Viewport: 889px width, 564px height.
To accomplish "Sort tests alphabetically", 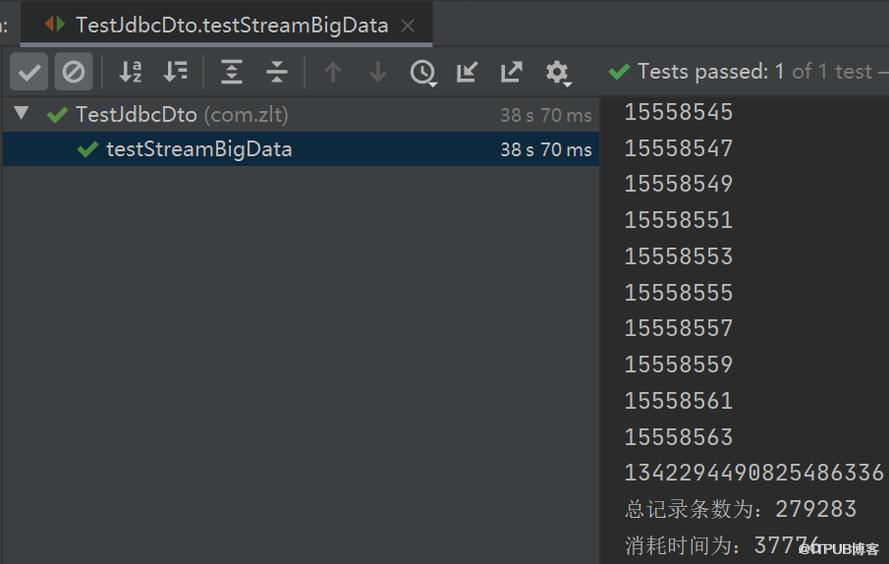I will 130,72.
